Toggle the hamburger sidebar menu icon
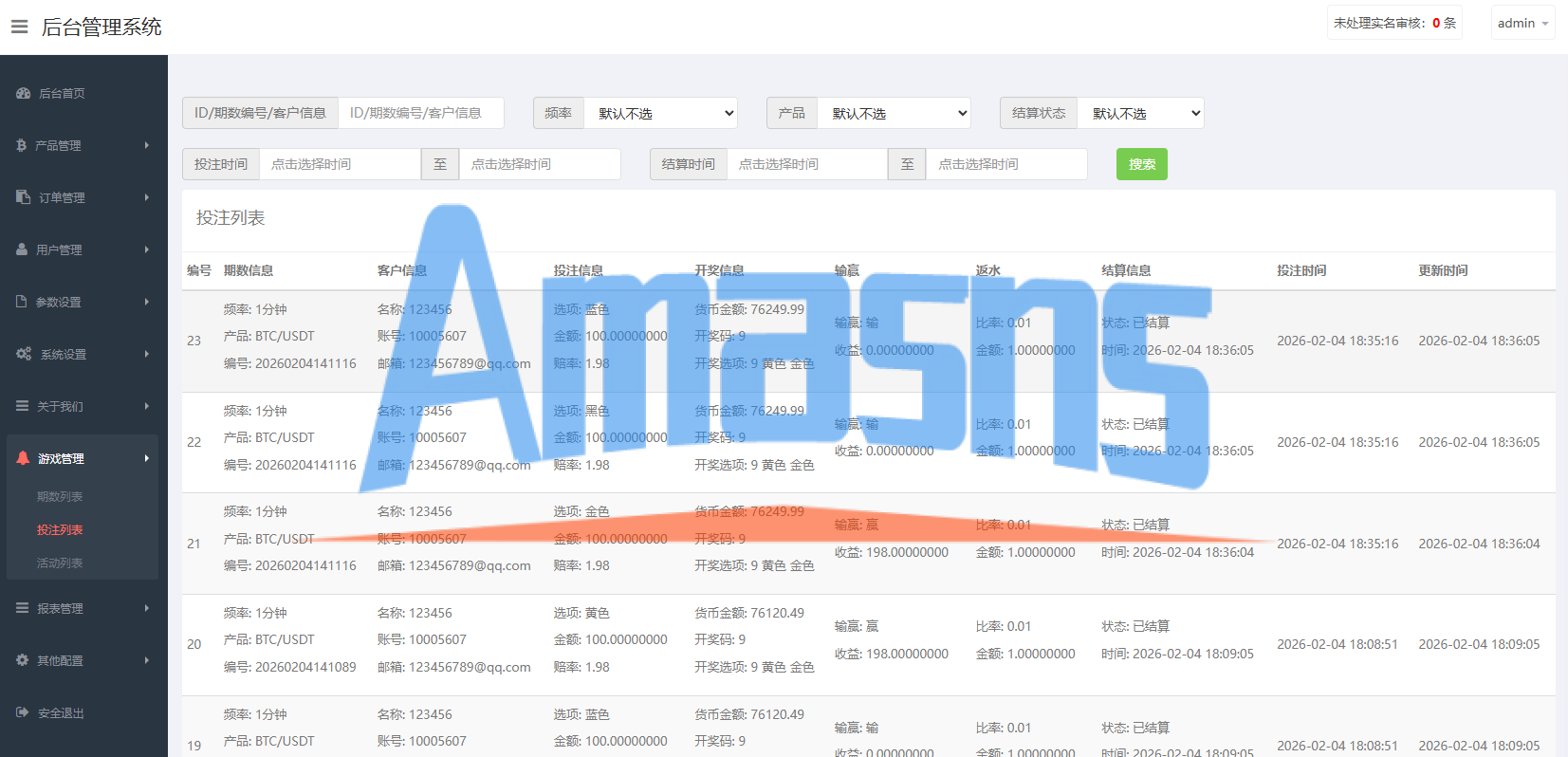Image resolution: width=1568 pixels, height=757 pixels. 19,27
